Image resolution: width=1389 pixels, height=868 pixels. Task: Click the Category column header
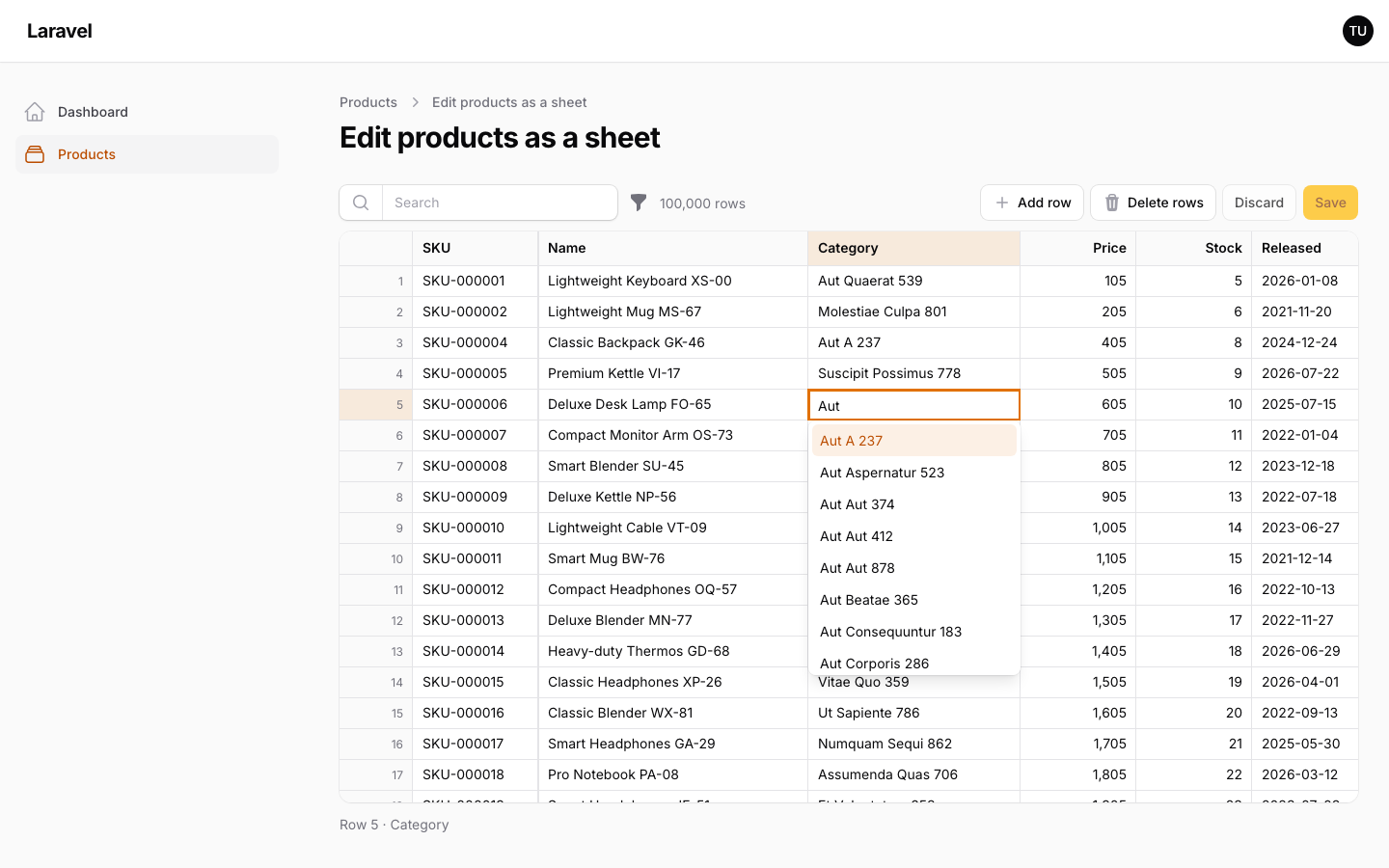point(914,248)
